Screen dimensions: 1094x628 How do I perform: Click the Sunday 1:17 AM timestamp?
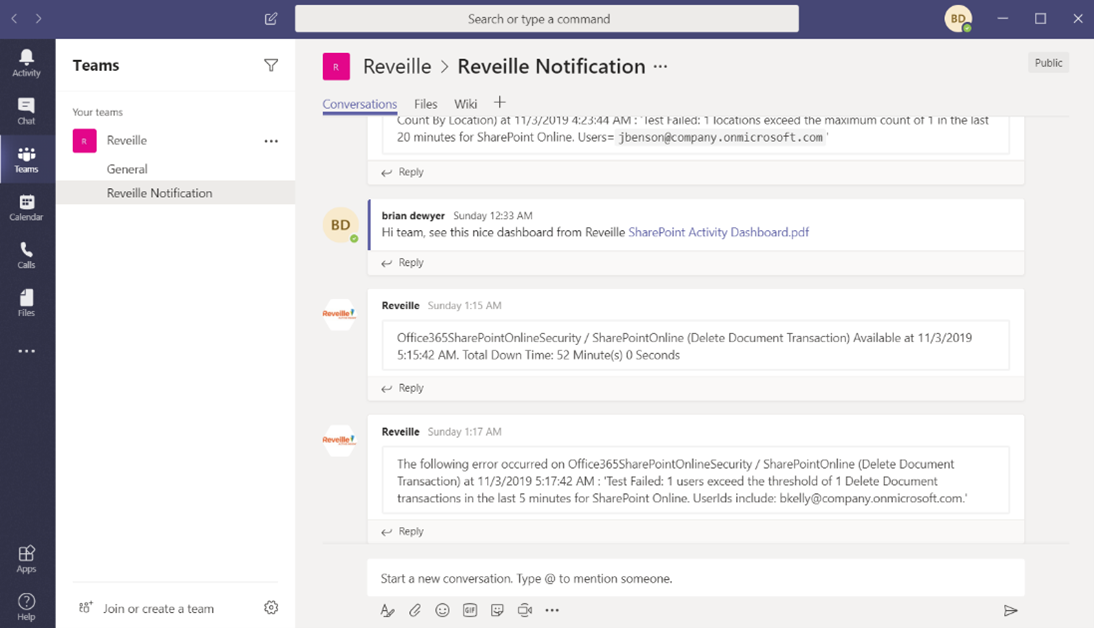465,432
